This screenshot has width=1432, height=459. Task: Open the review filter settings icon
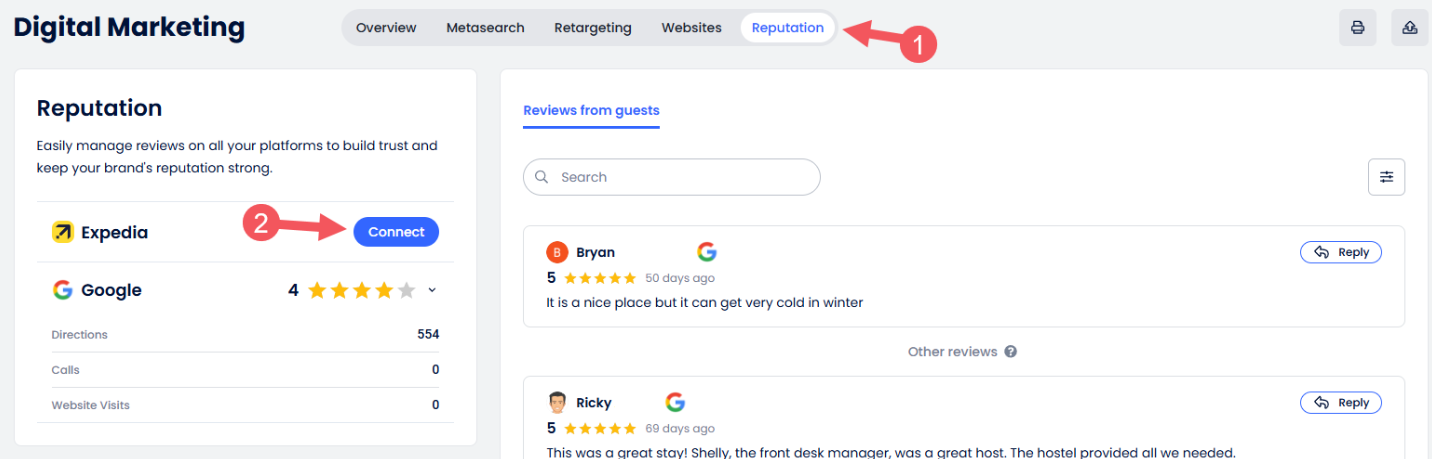(x=1386, y=177)
